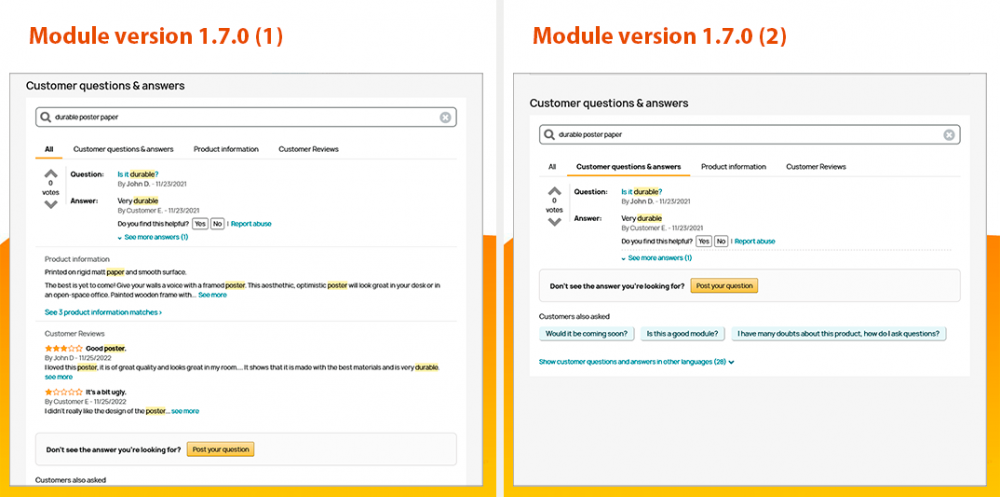Open the Customer Reviews tab in the version (2) panel

[x=816, y=167]
